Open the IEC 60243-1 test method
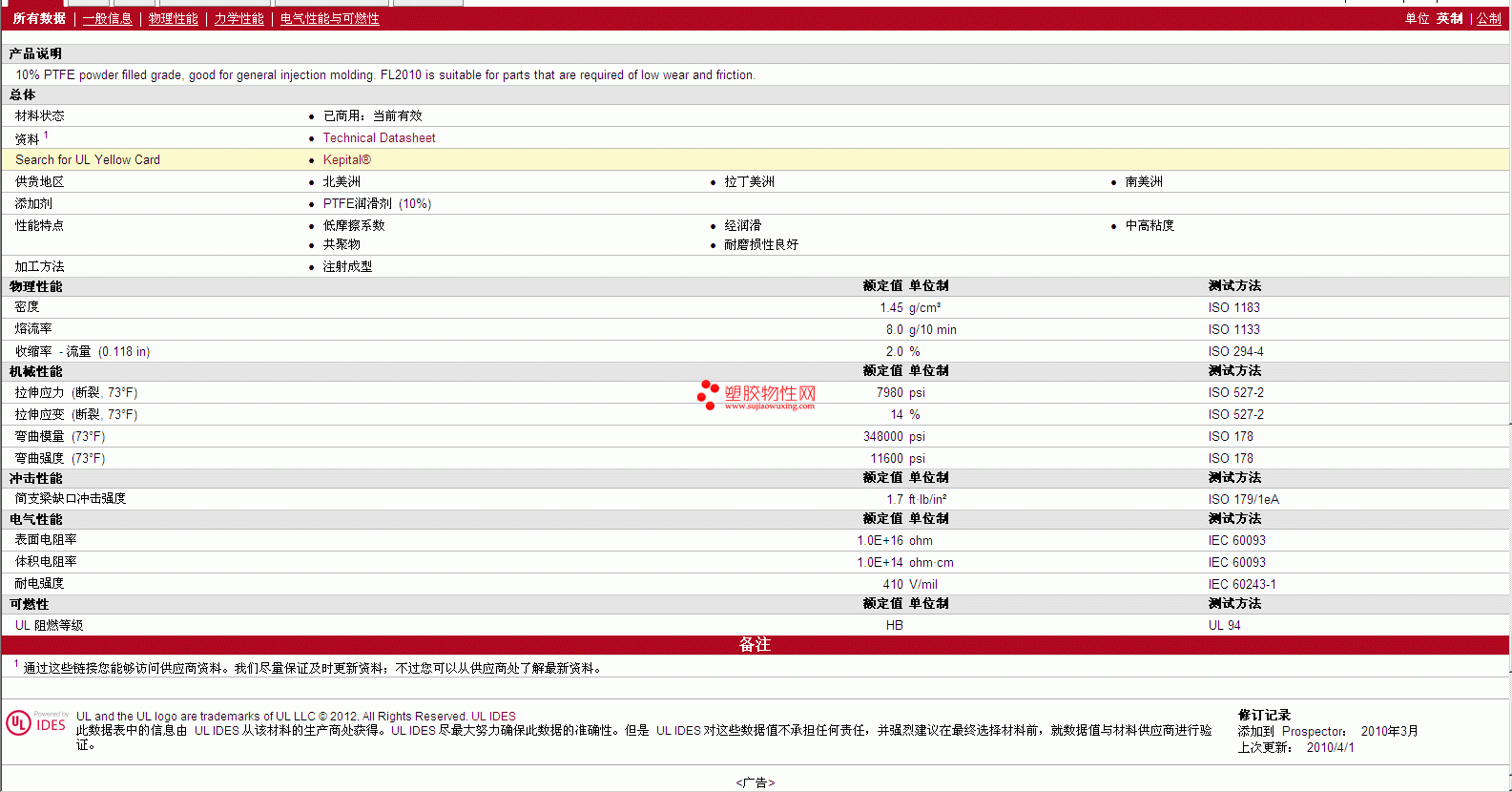Viewport: 1512px width, 792px height. pos(1241,584)
